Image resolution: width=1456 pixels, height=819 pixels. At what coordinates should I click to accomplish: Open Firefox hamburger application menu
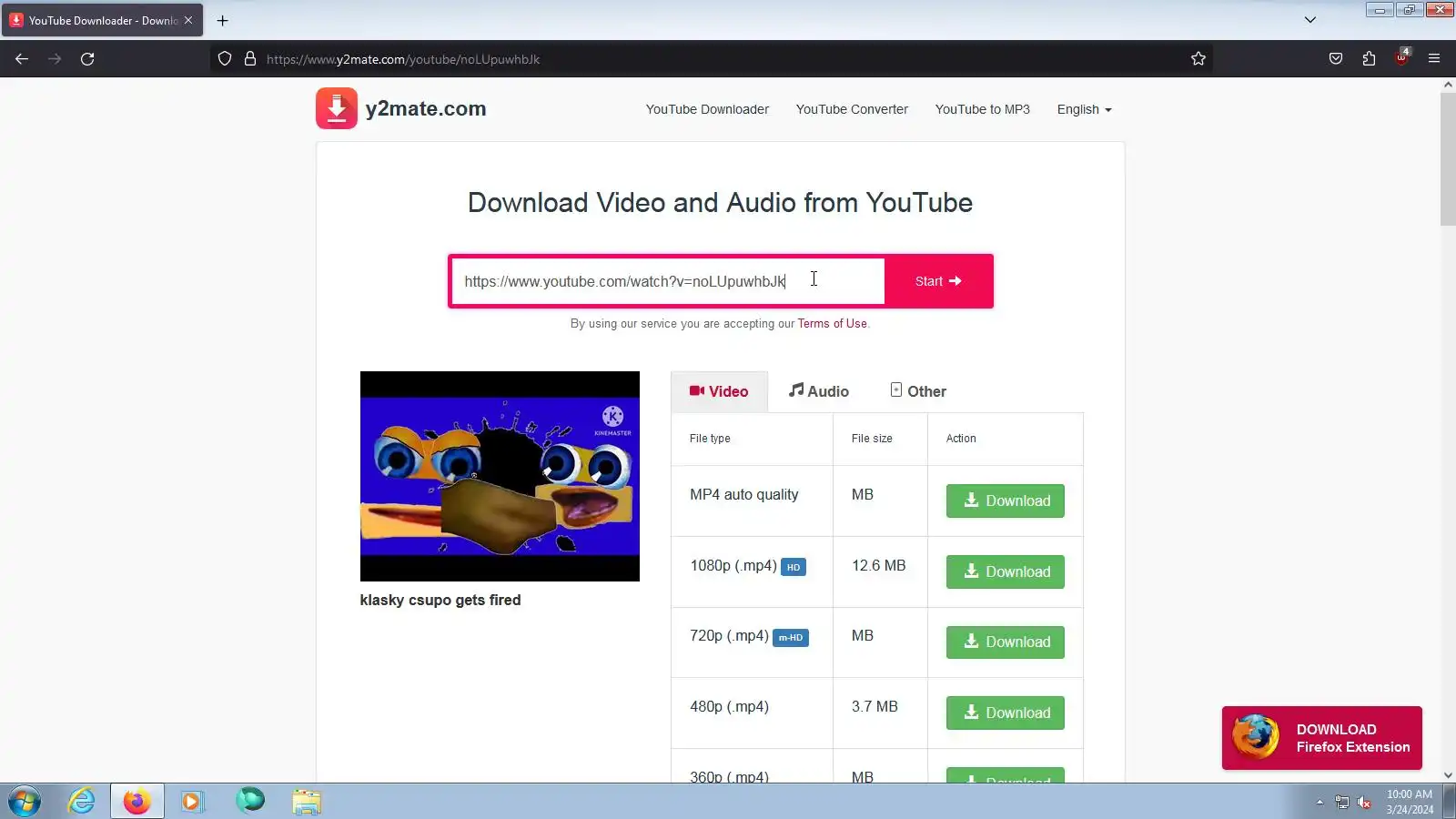(1434, 59)
